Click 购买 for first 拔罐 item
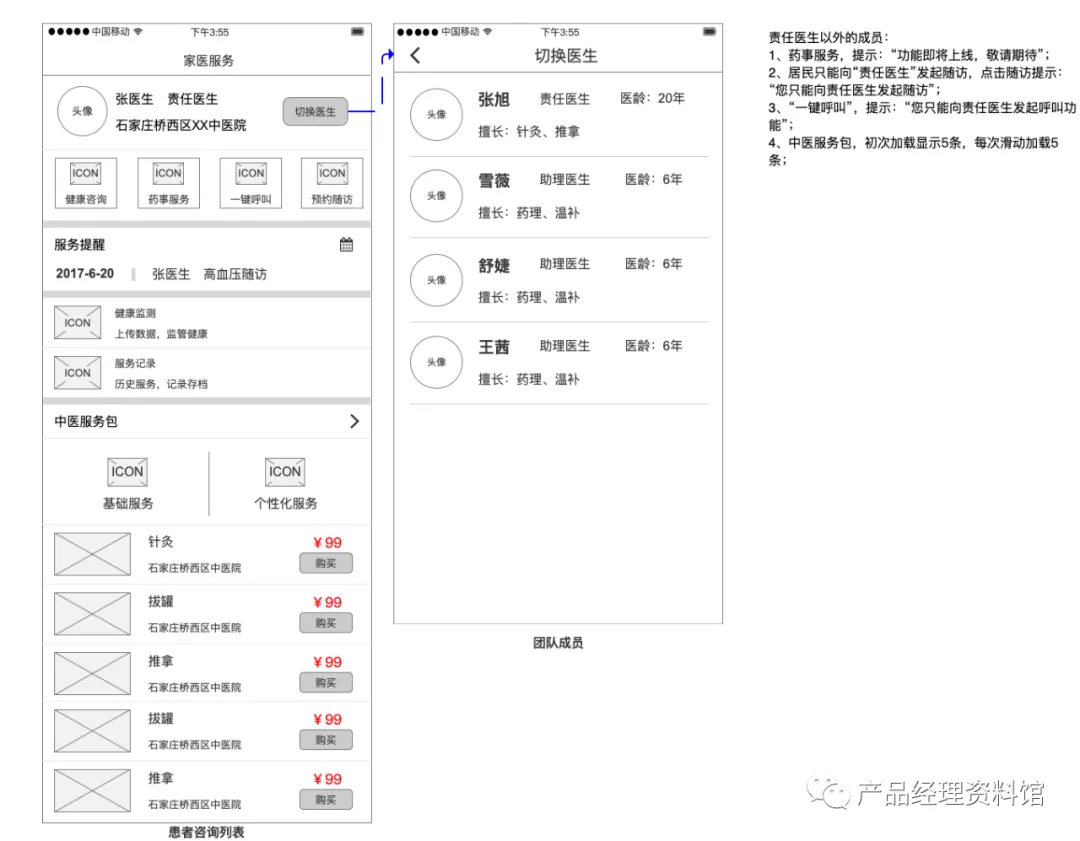This screenshot has width=1080, height=841. 326,623
